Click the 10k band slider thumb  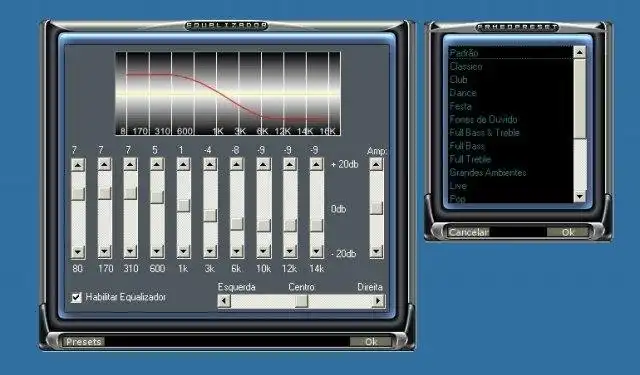(264, 226)
